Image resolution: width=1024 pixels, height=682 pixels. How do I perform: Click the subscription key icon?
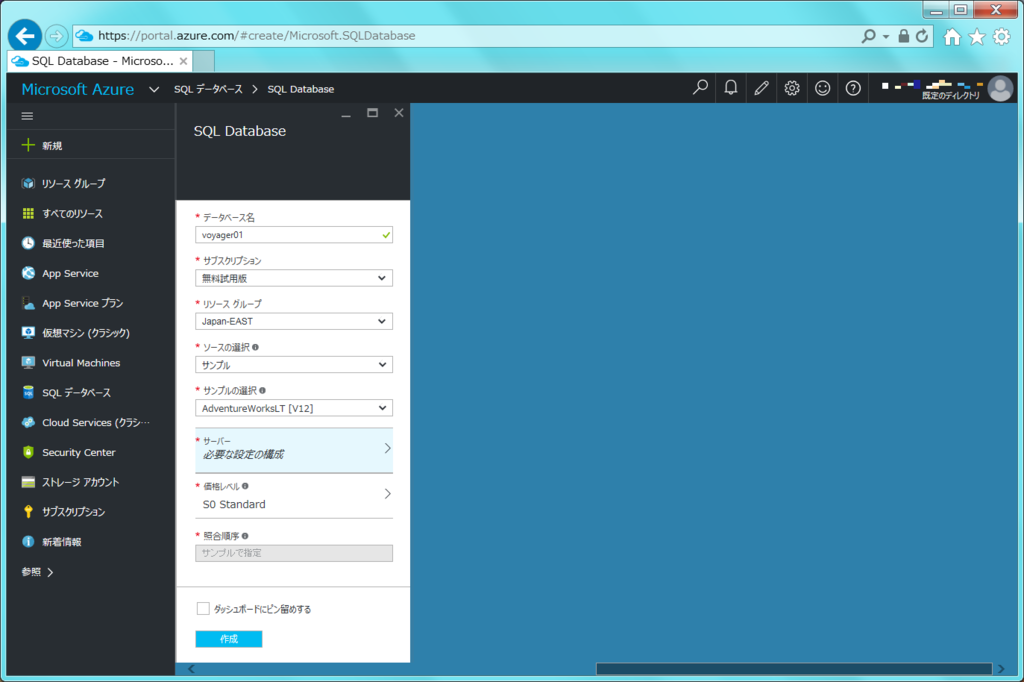tap(28, 512)
